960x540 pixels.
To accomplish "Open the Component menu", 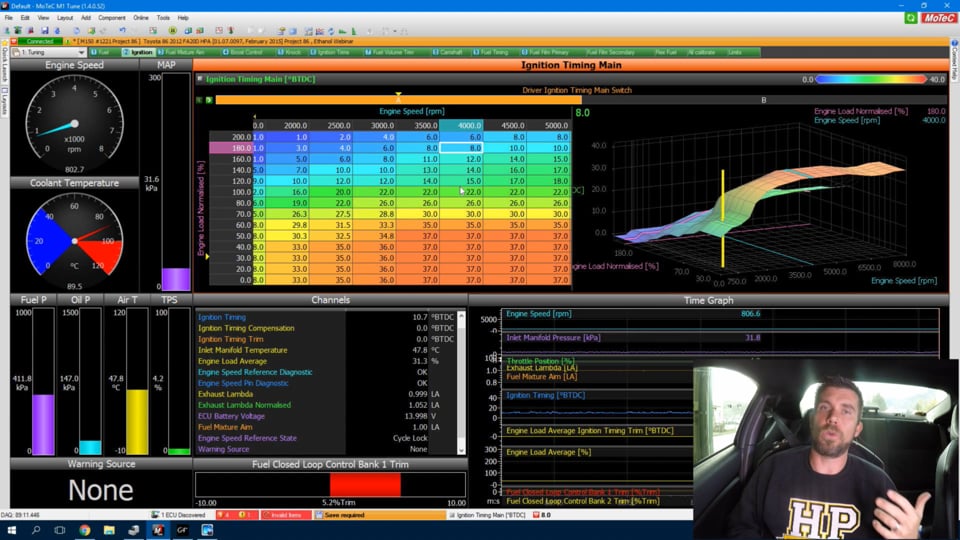I will (x=111, y=18).
